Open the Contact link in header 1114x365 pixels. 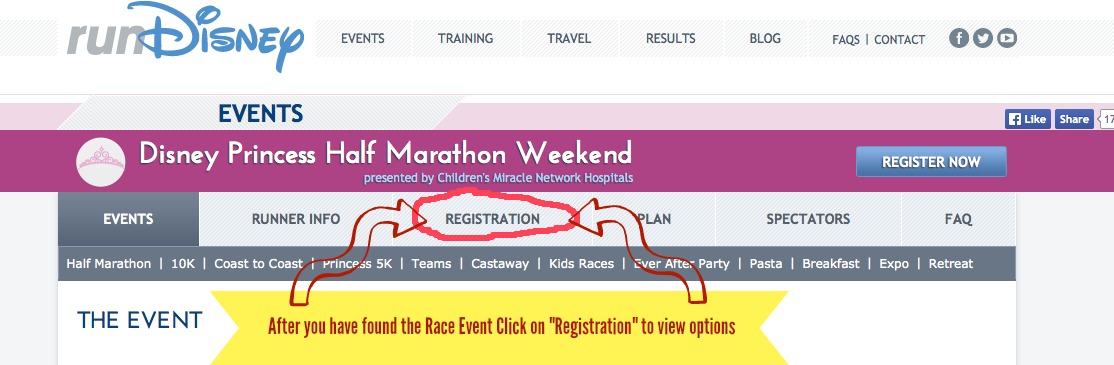pyautogui.click(x=899, y=40)
